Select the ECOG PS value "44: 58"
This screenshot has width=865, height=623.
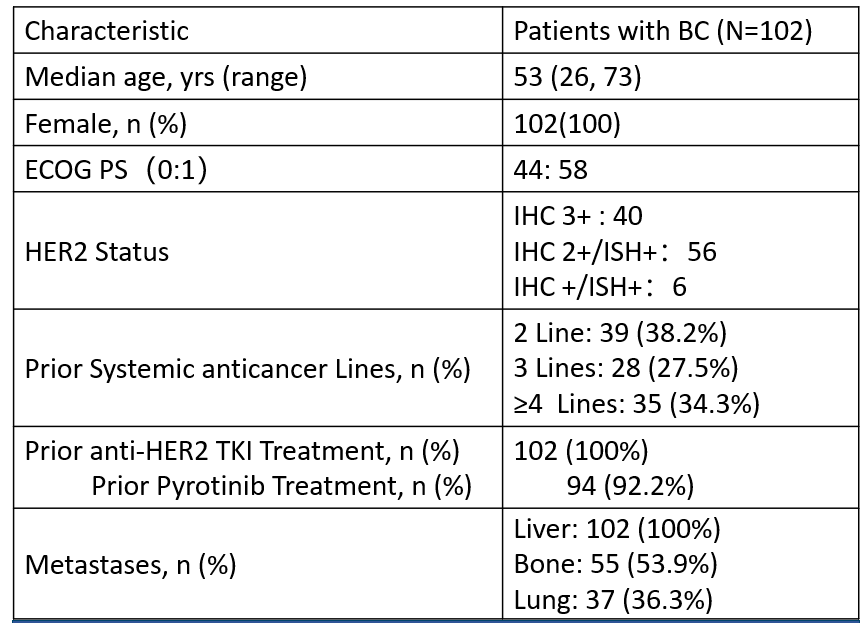point(551,170)
